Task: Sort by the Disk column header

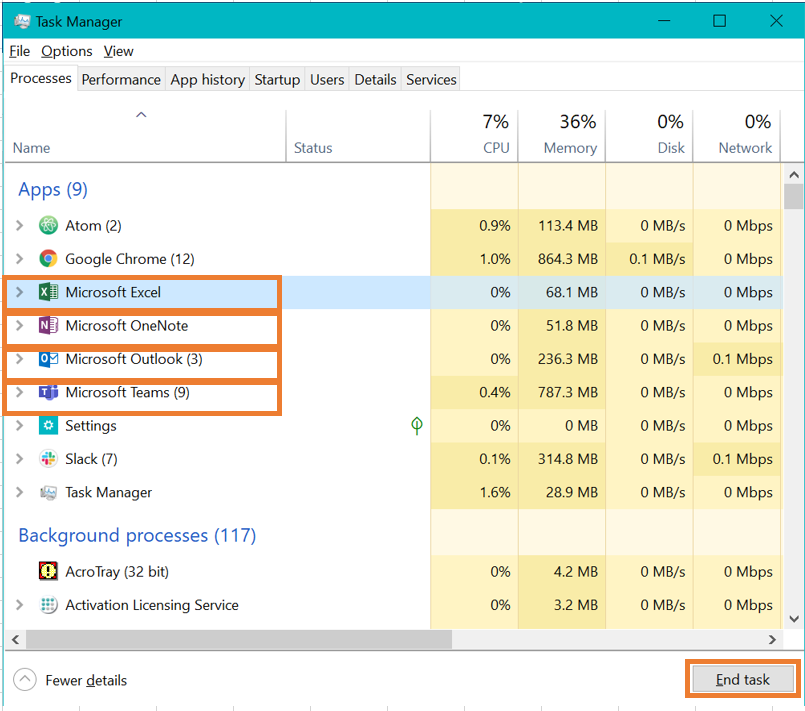Action: [x=649, y=136]
